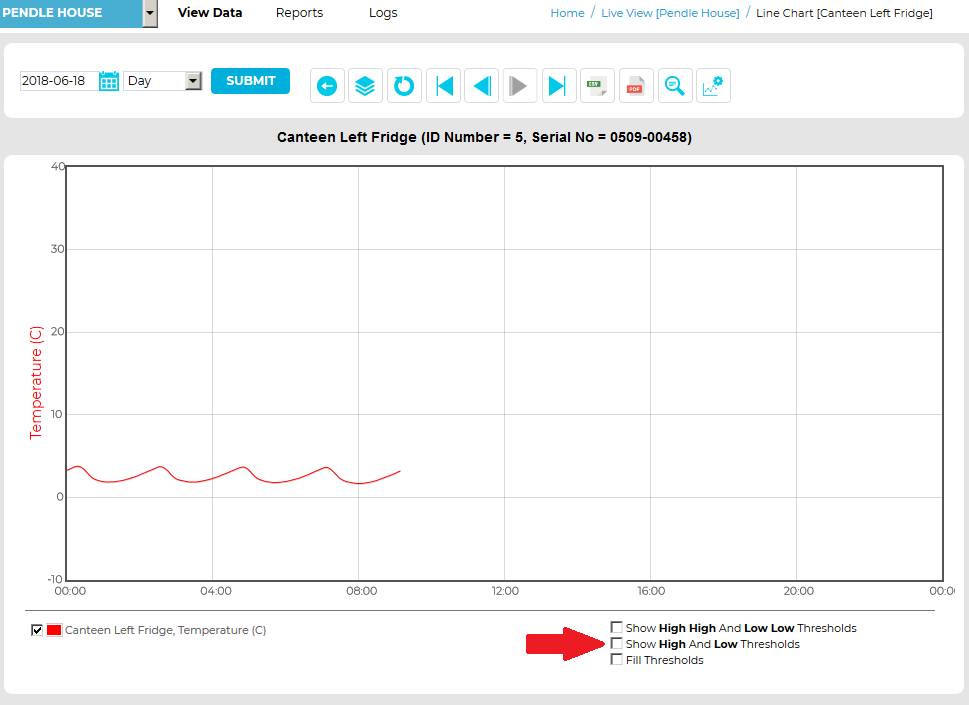Viewport: 969px width, 705px height.
Task: Enable Show High High And Low Low Thresholds
Action: tap(617, 628)
